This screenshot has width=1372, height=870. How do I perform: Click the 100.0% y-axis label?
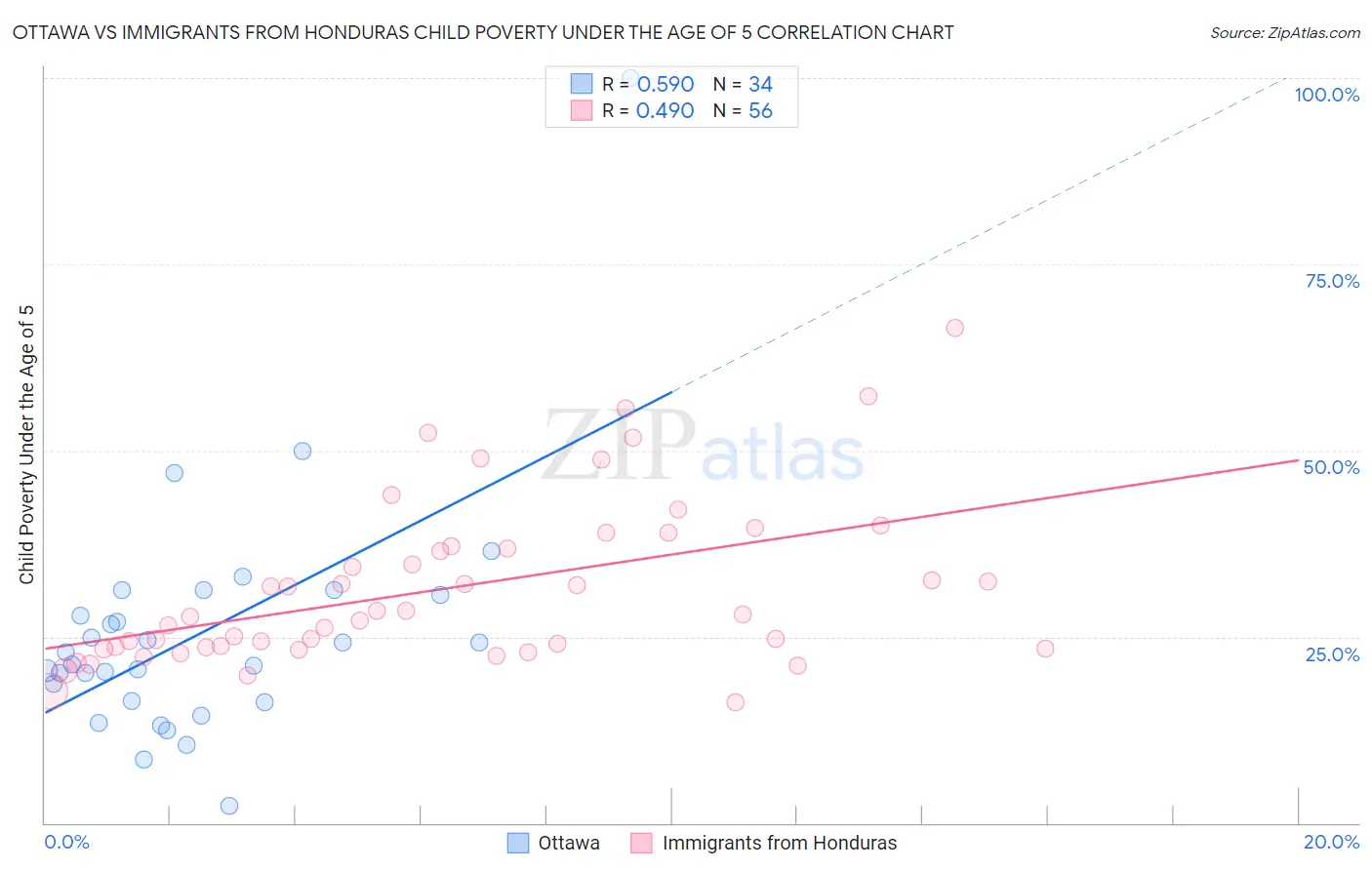coord(1326,95)
